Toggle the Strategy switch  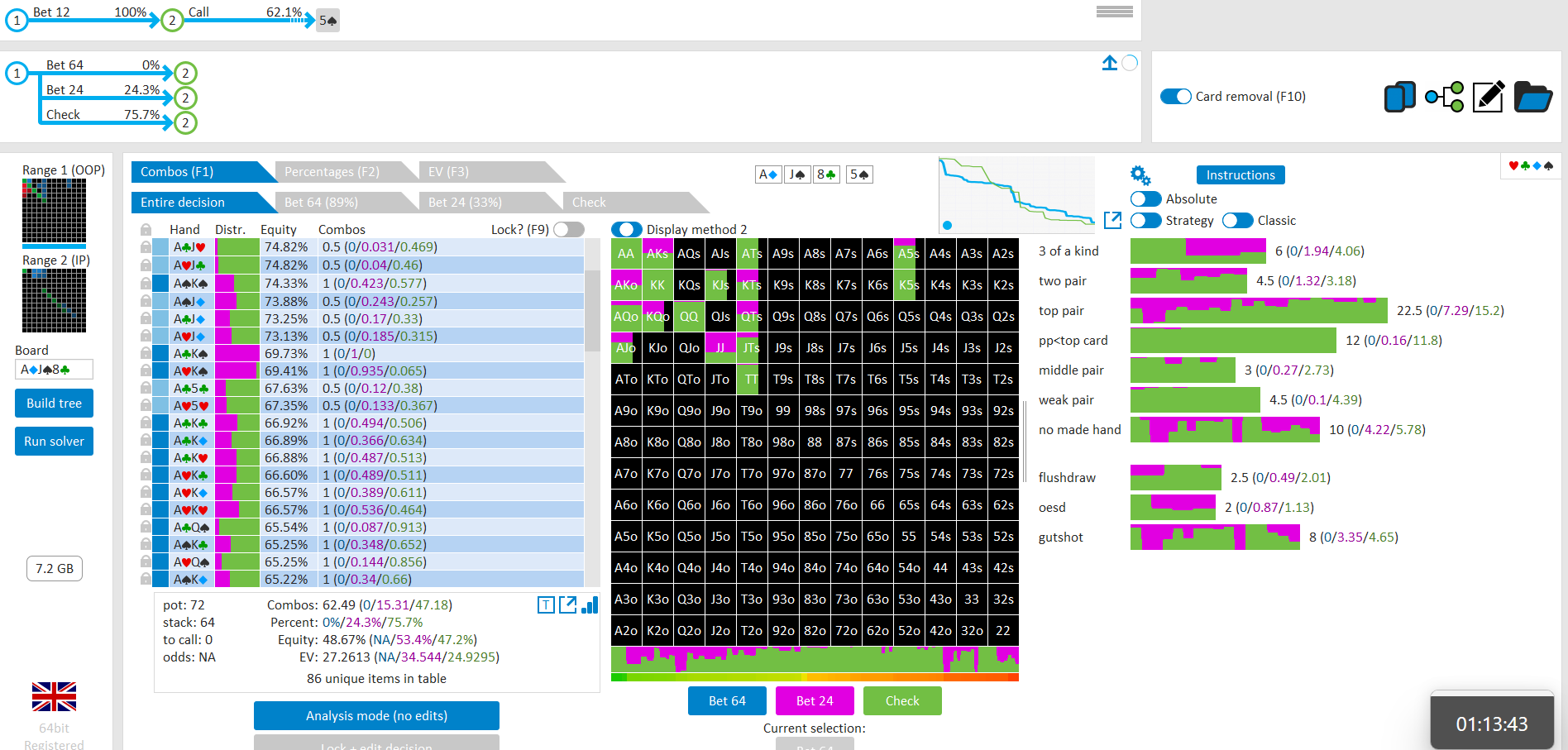click(1146, 221)
